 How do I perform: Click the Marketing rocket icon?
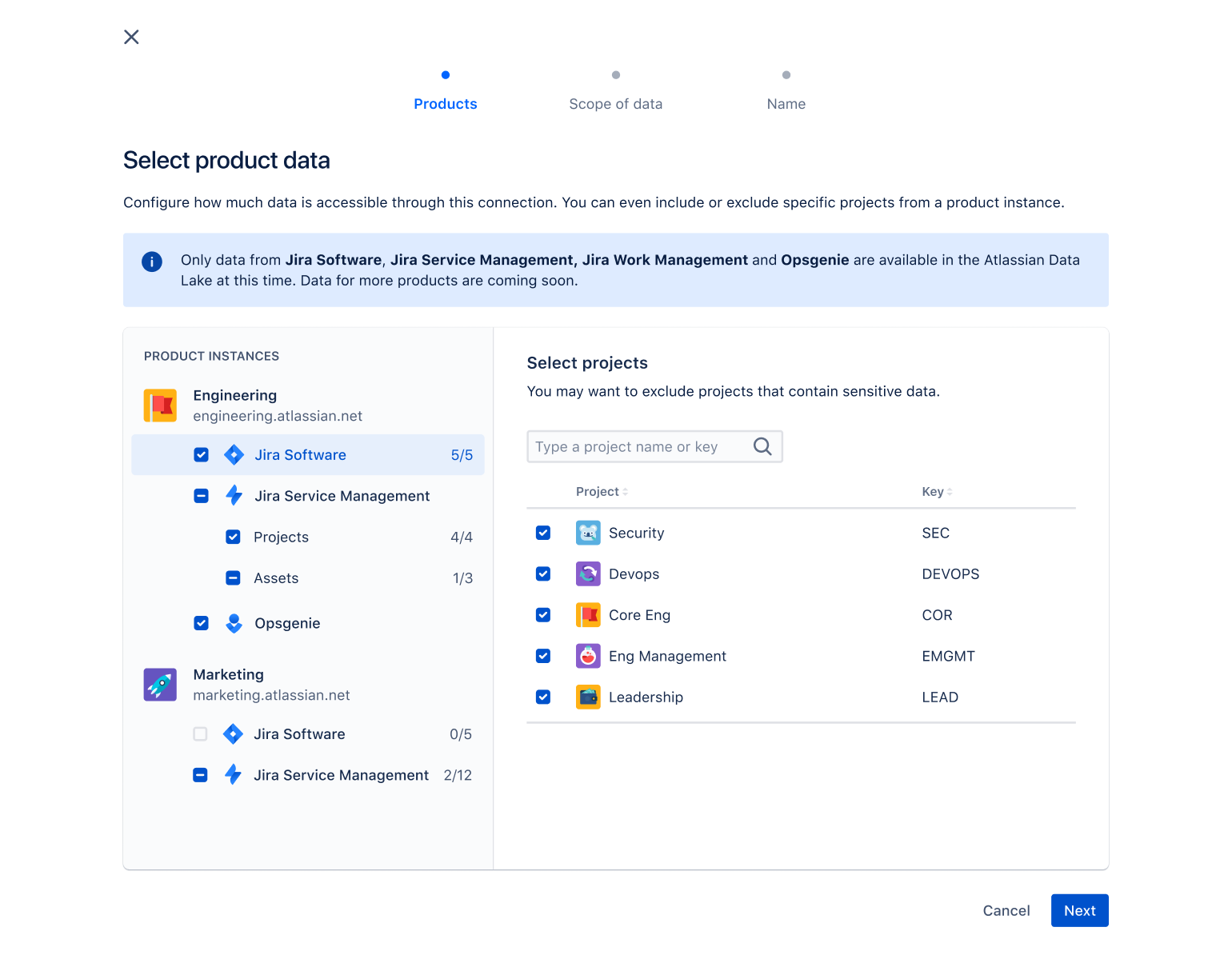[160, 685]
